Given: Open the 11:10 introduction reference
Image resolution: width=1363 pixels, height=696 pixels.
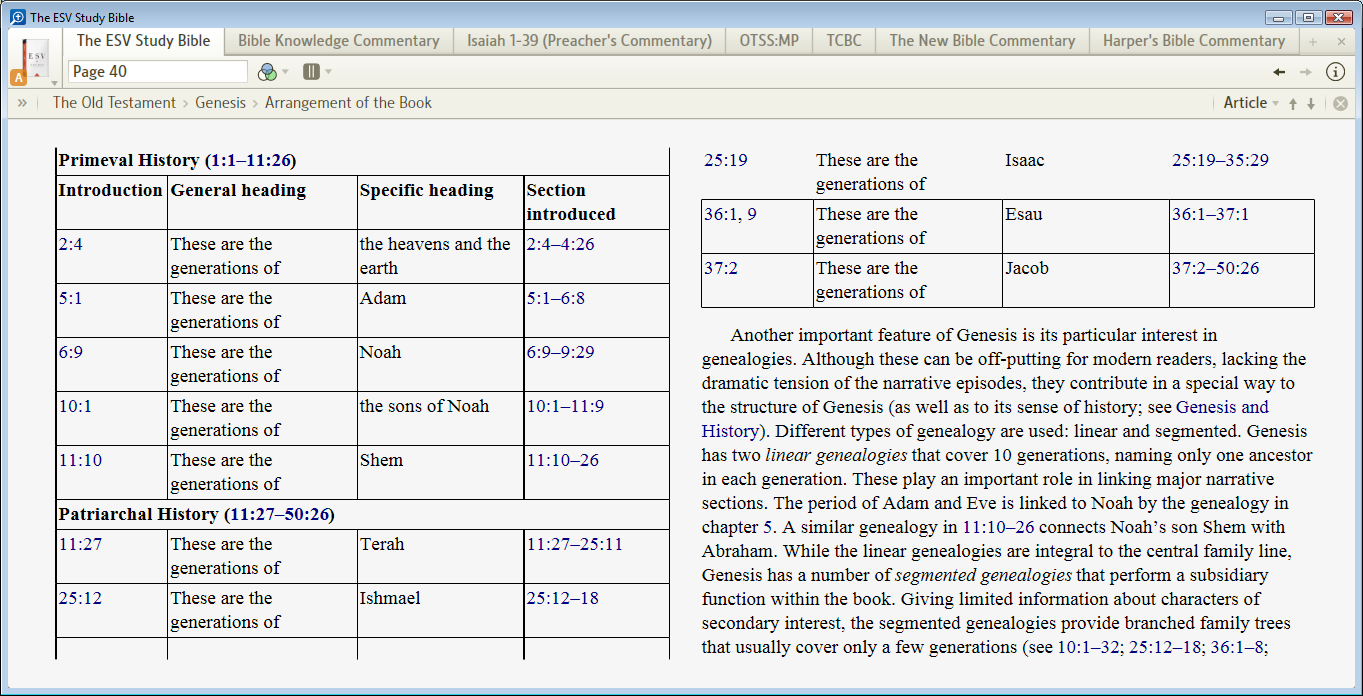Looking at the screenshot, I should 80,460.
